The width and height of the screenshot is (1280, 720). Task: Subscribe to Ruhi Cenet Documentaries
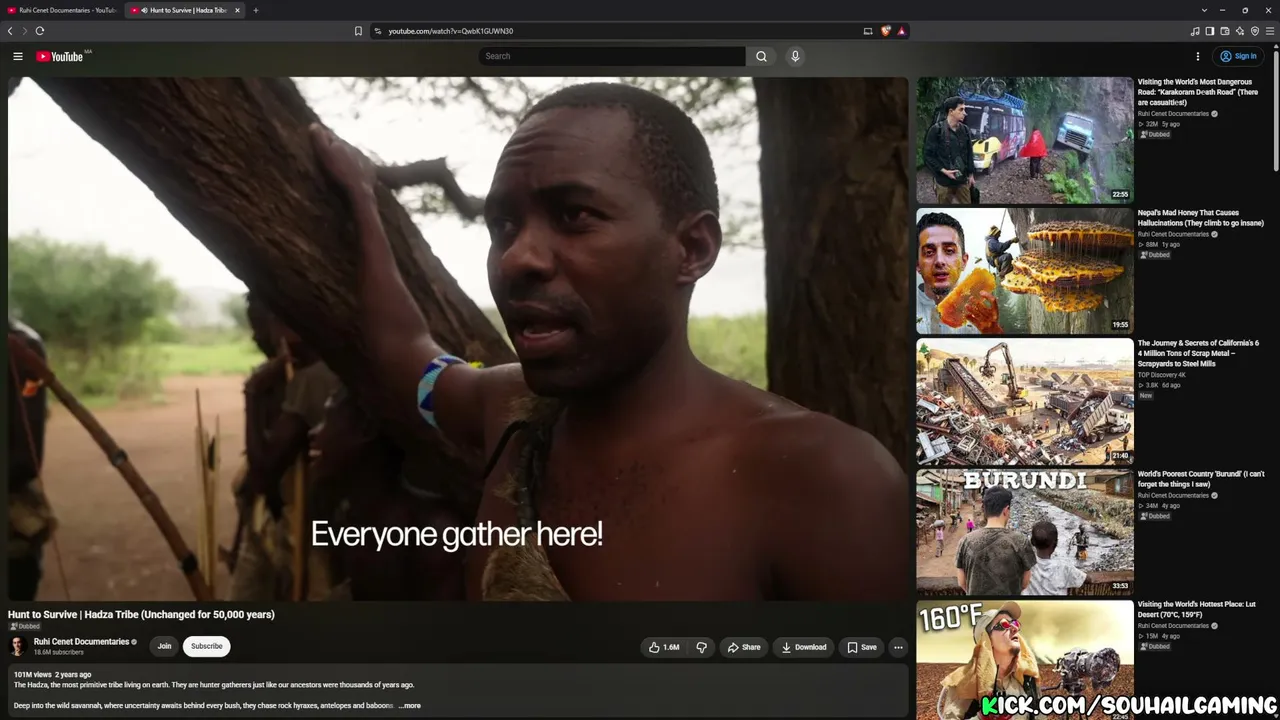pyautogui.click(x=207, y=646)
